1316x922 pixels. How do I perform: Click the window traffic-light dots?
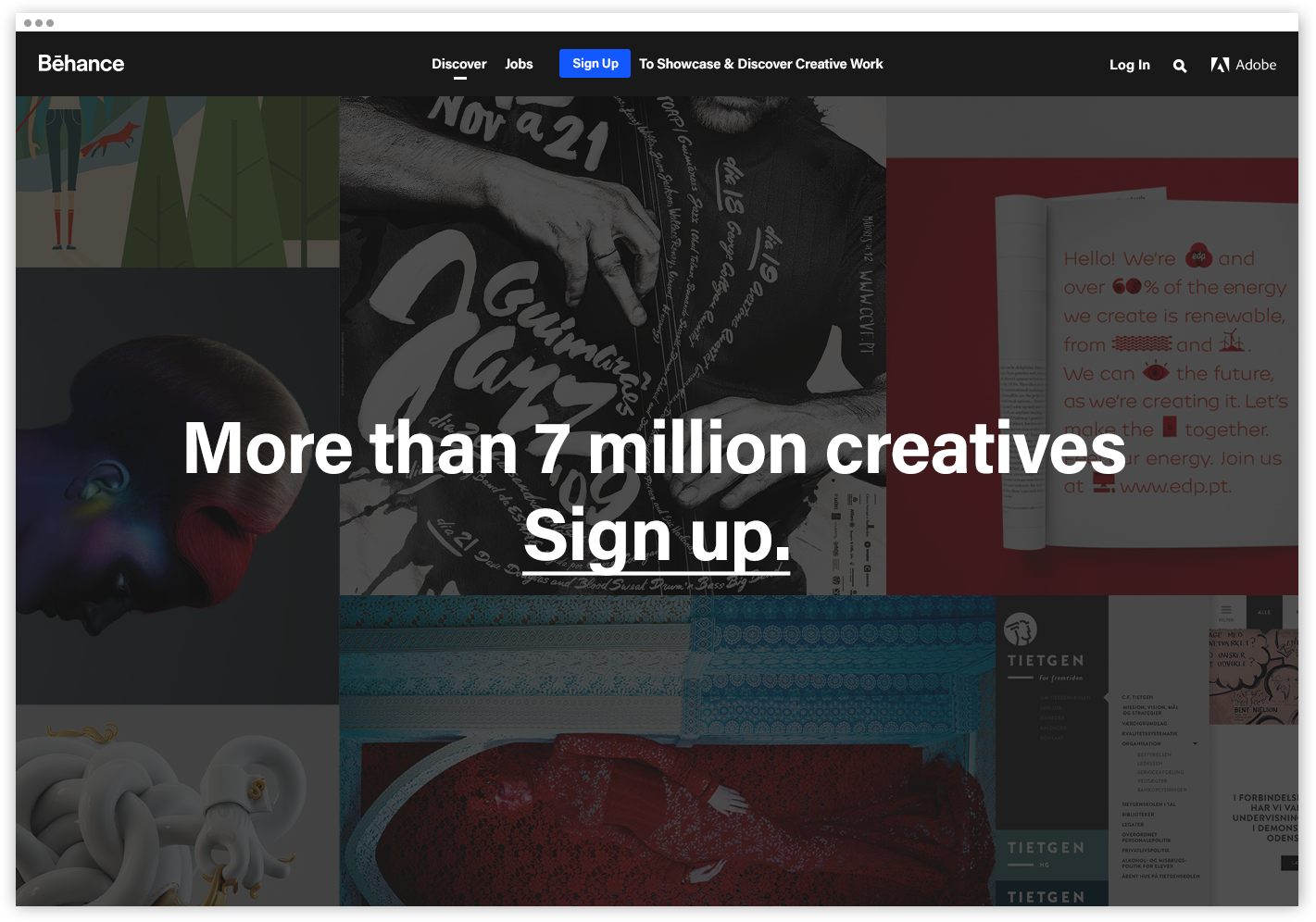point(39,22)
